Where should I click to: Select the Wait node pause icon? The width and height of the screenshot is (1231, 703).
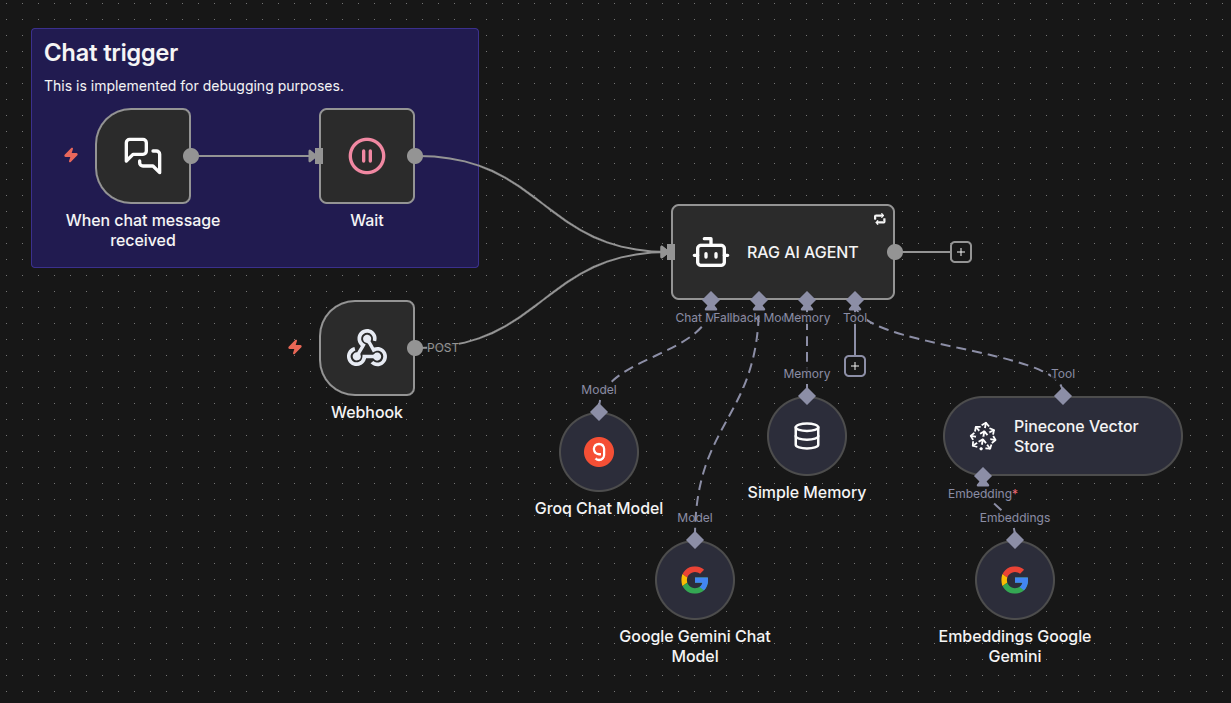pos(366,155)
